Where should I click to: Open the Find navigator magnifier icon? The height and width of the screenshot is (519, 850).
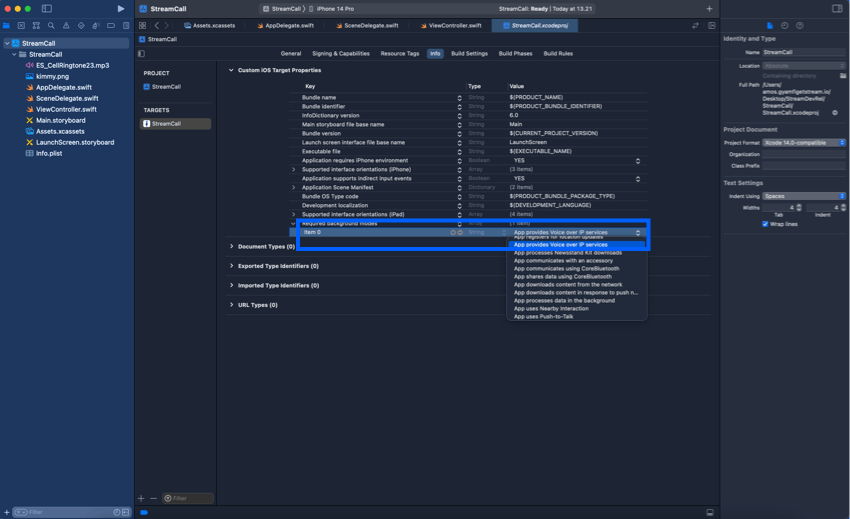click(51, 26)
